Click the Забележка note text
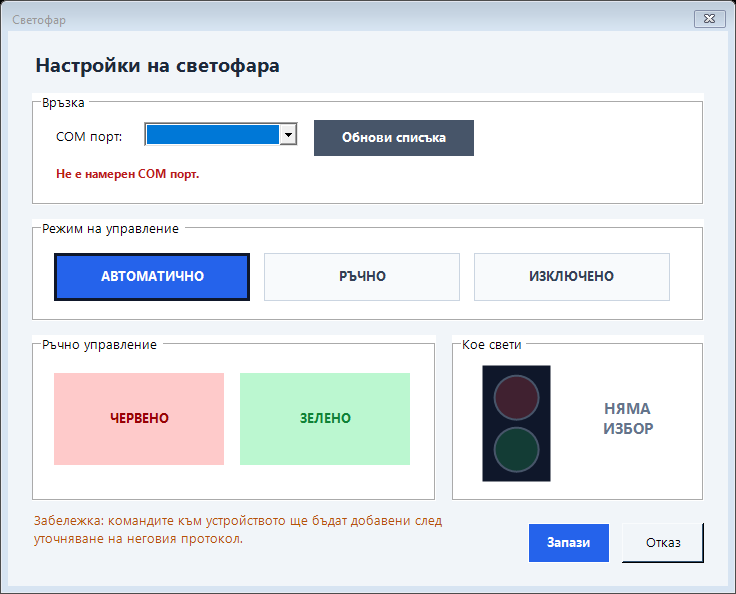The image size is (736, 594). pos(238,530)
